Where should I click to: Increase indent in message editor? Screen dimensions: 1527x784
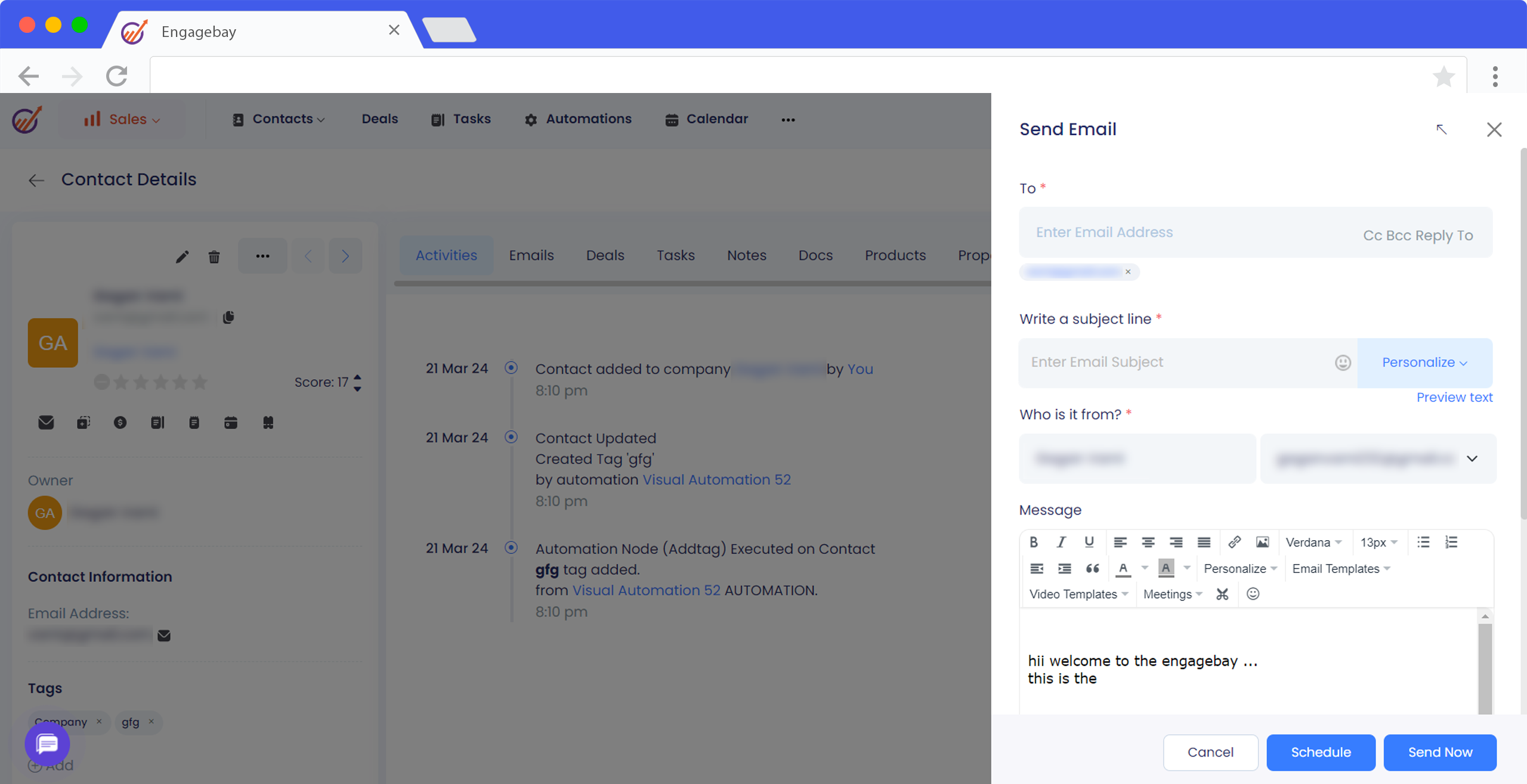(1064, 568)
